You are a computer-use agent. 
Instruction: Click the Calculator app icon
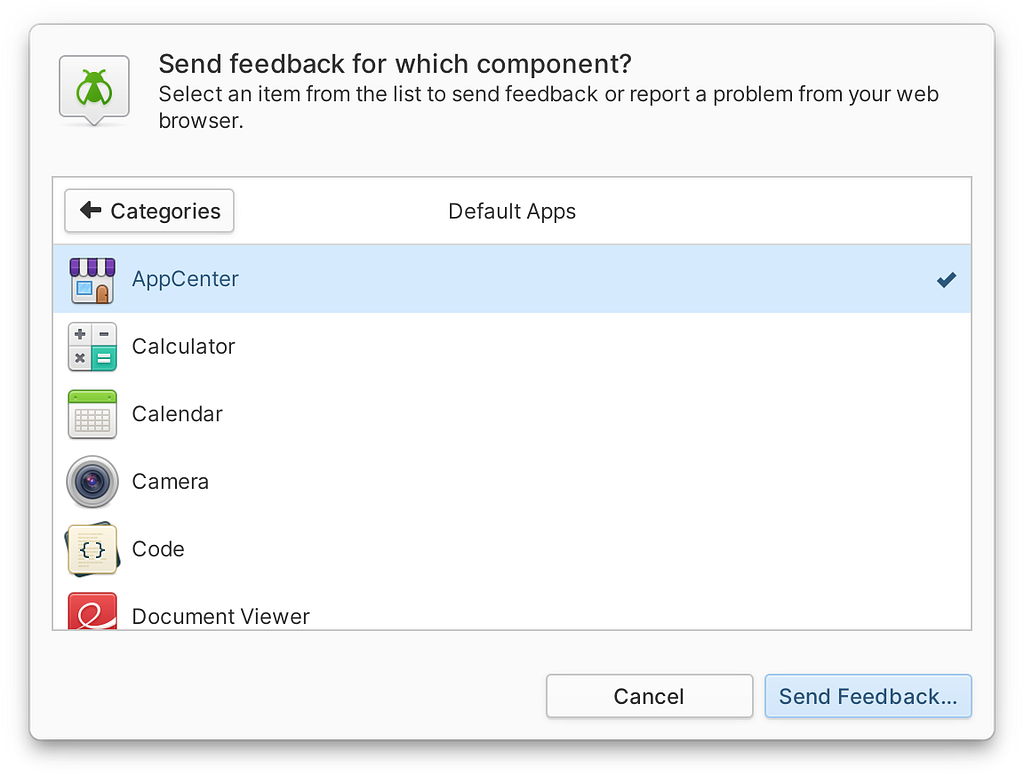(92, 347)
